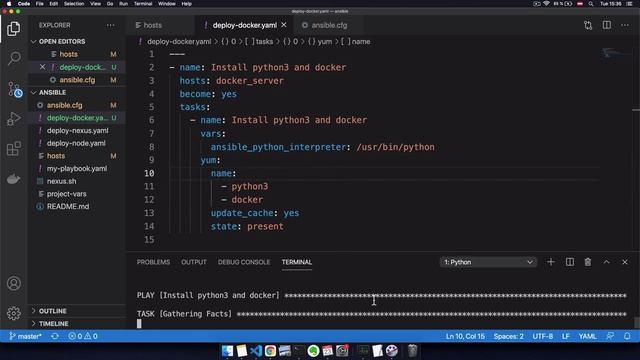Split the terminal panel
The width and height of the screenshot is (640, 360).
(x=570, y=262)
